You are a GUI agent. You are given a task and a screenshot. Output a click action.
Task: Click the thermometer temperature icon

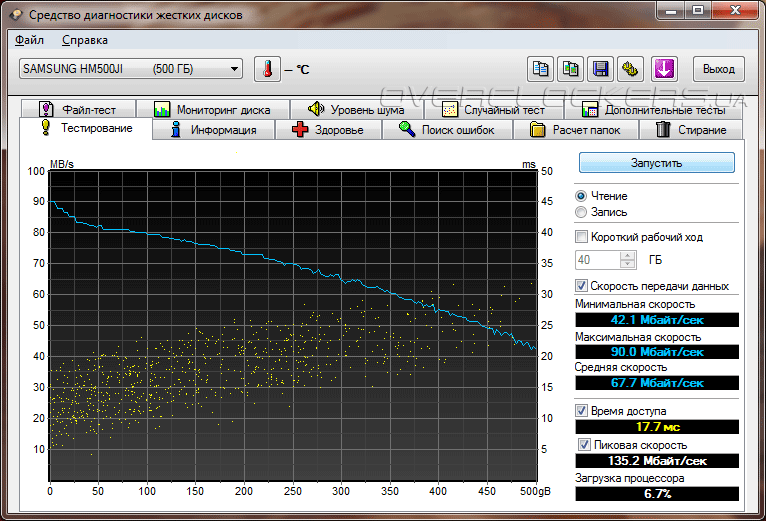point(267,69)
